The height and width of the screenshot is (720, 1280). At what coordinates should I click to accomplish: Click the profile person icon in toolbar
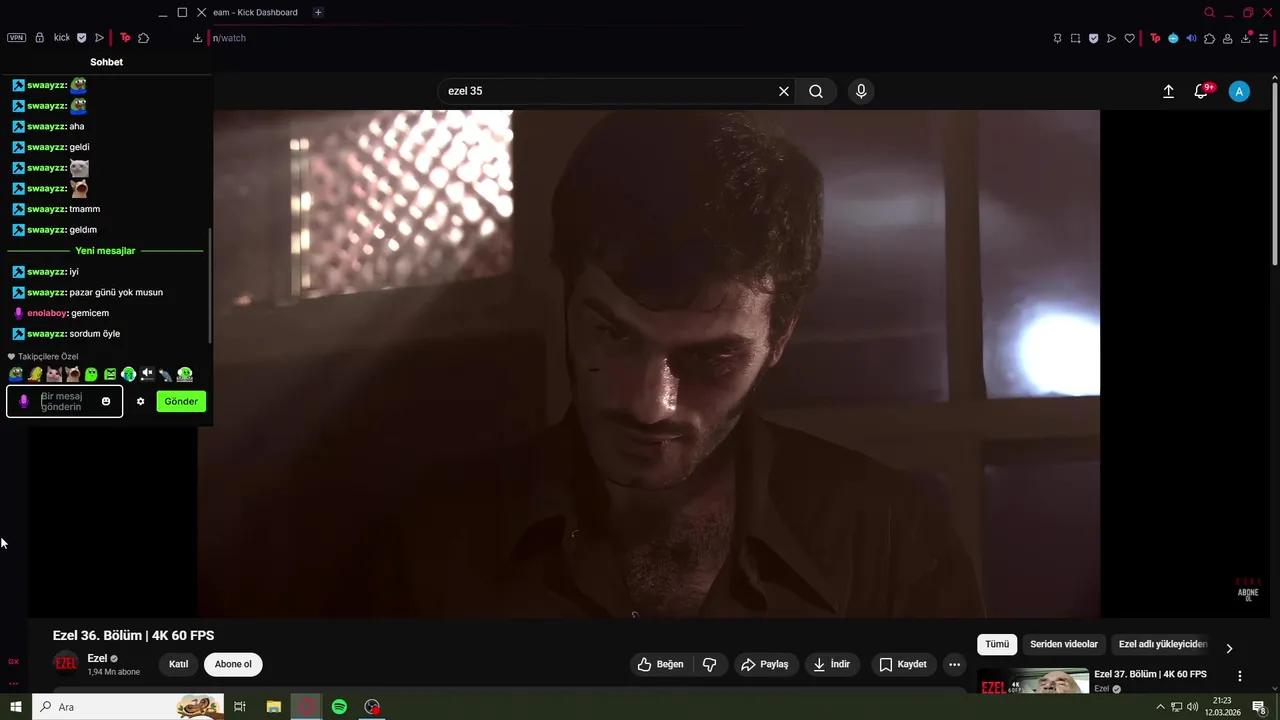tap(1229, 38)
